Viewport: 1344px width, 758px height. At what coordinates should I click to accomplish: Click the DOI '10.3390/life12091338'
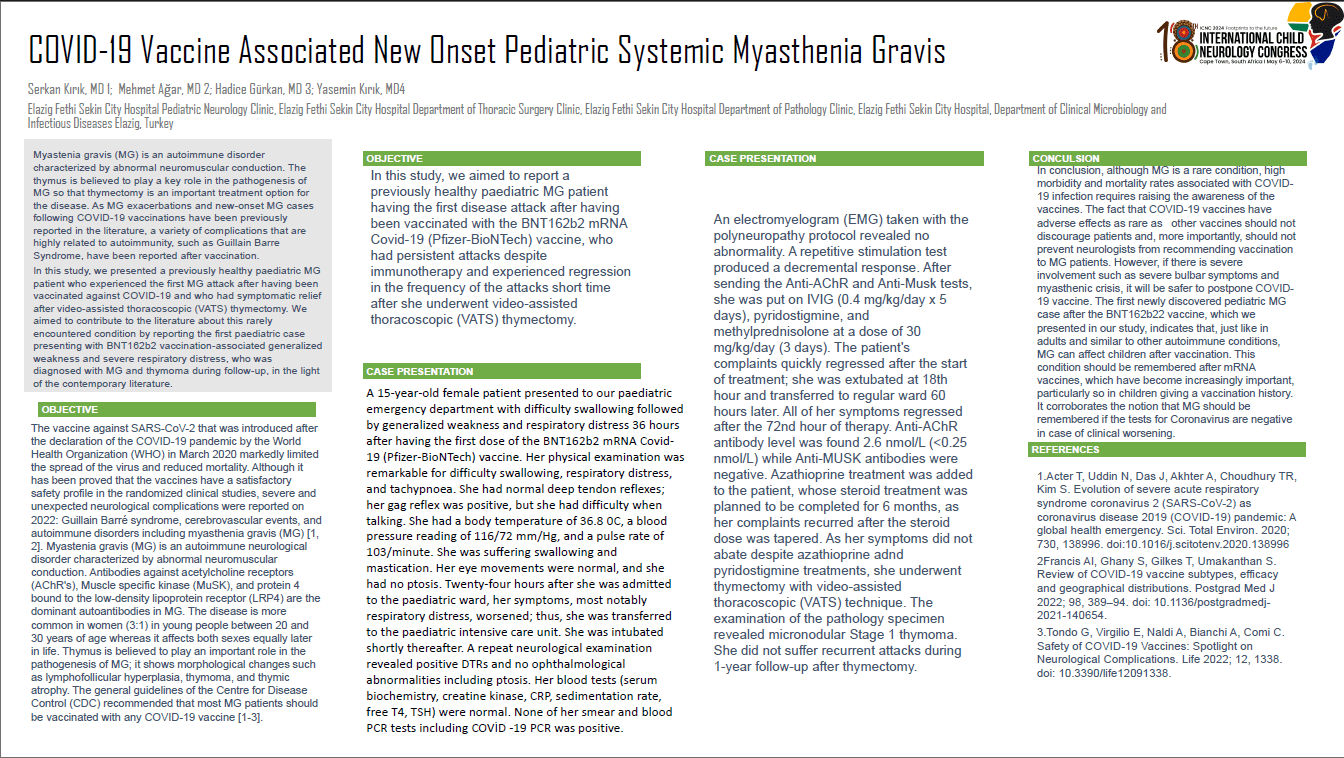1113,673
